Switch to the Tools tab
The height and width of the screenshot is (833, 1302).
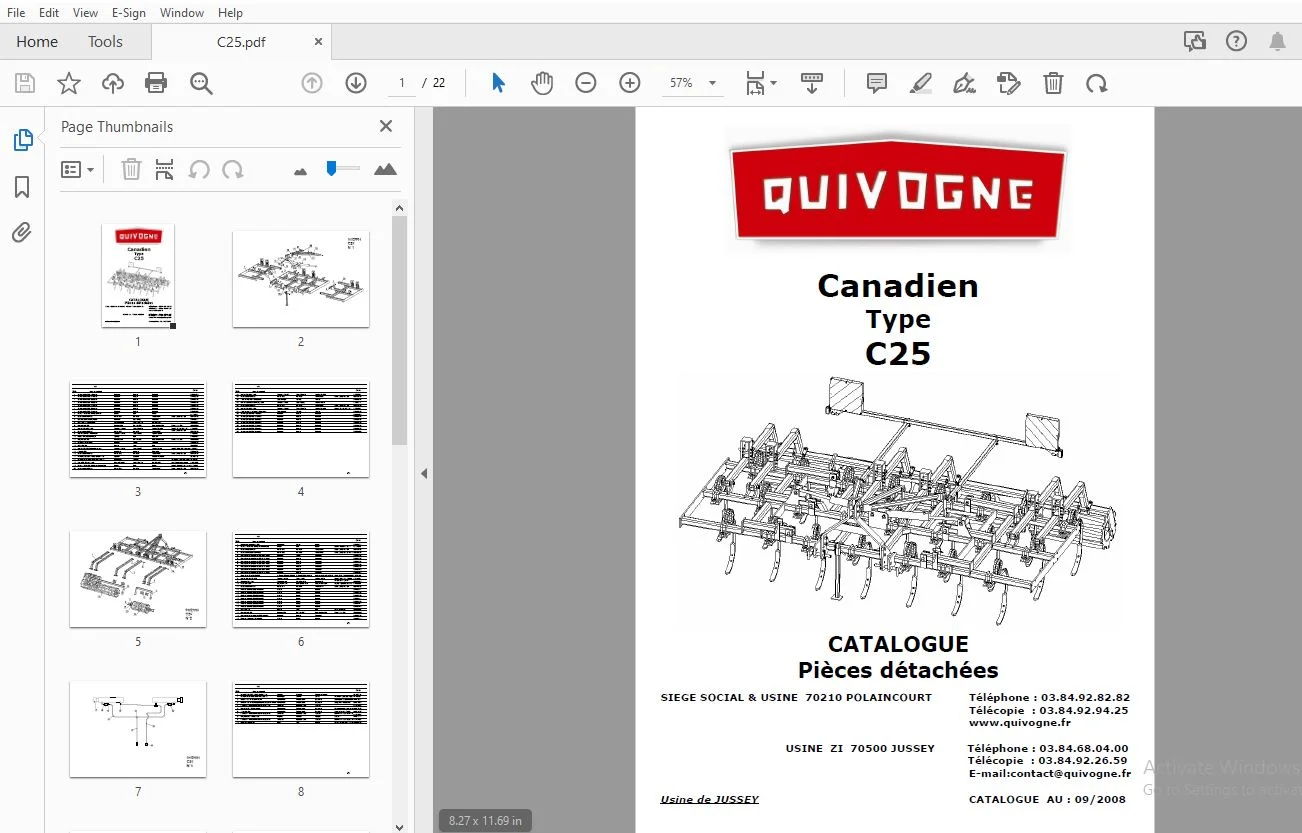[105, 42]
